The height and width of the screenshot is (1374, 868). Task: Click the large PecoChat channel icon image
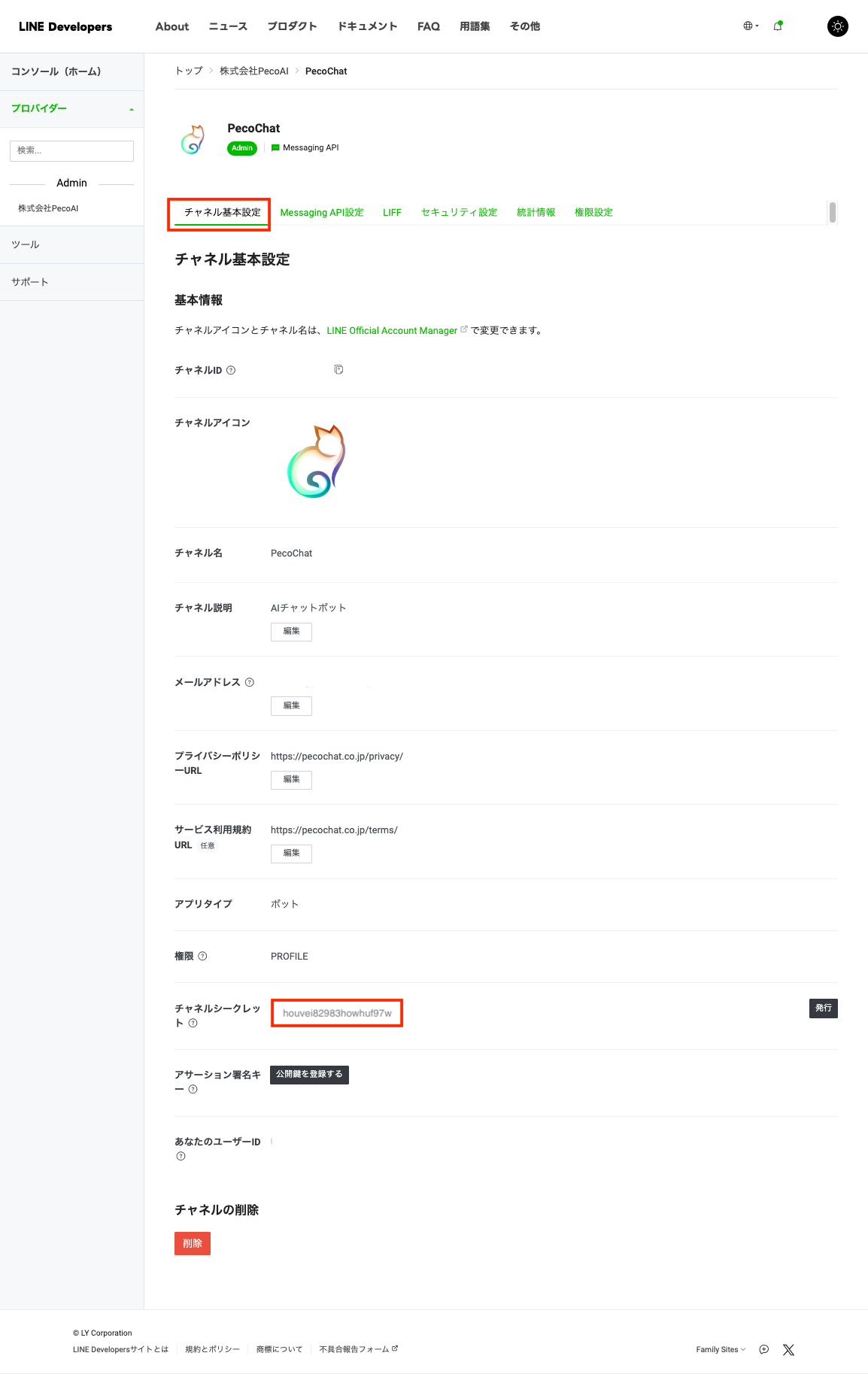point(317,461)
